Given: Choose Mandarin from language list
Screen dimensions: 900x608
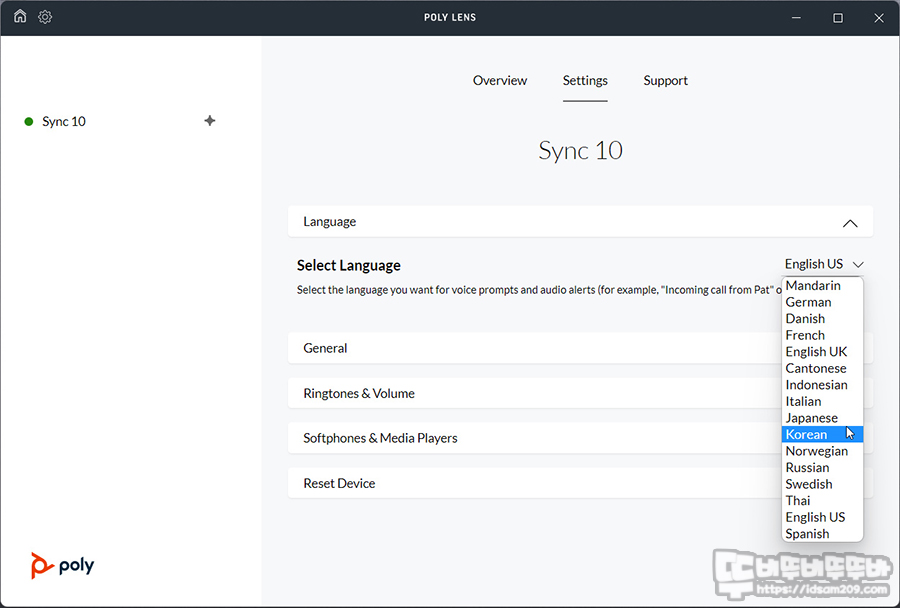Looking at the screenshot, I should [x=823, y=285].
